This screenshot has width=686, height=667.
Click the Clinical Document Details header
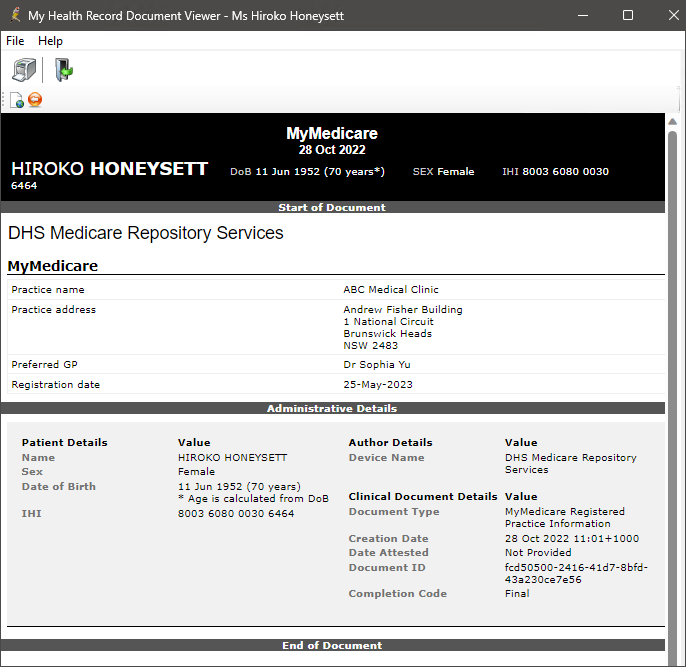[x=423, y=496]
